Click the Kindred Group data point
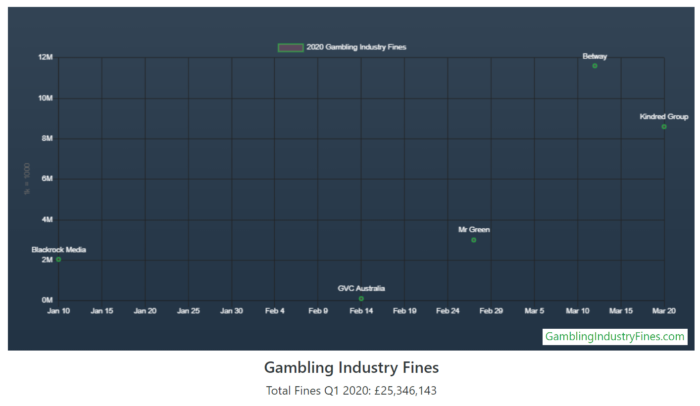Viewport: 700px width, 406px height. [x=664, y=127]
